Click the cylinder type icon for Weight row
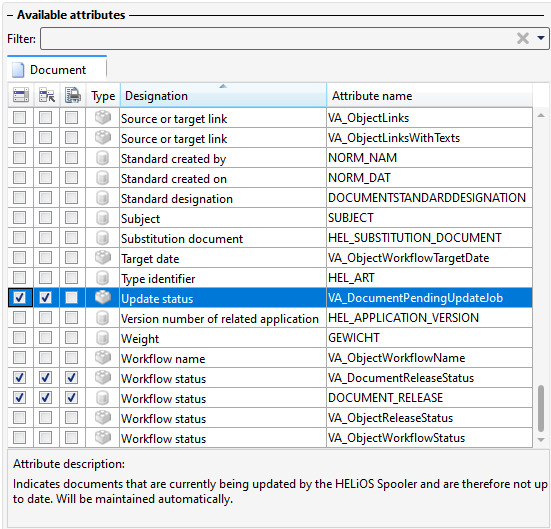Image resolution: width=551 pixels, height=529 pixels. click(102, 338)
